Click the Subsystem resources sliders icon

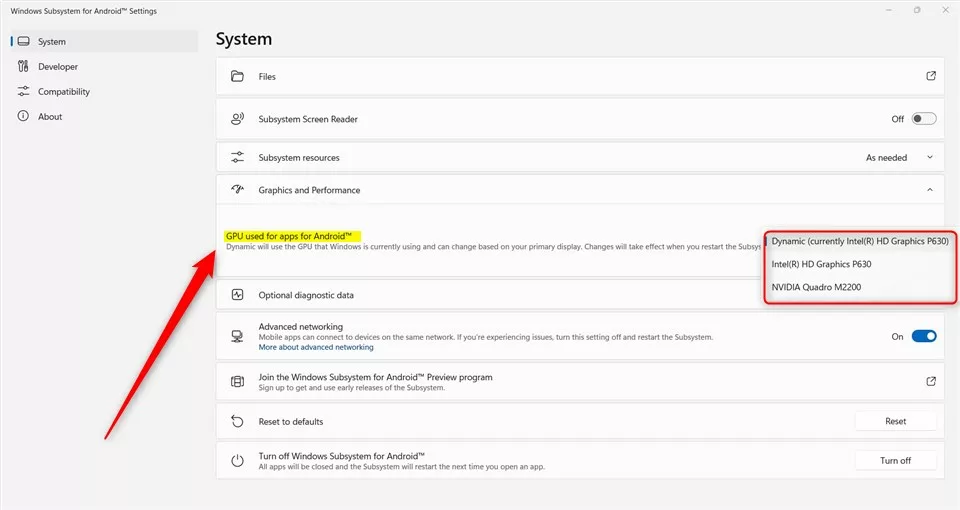coord(238,157)
